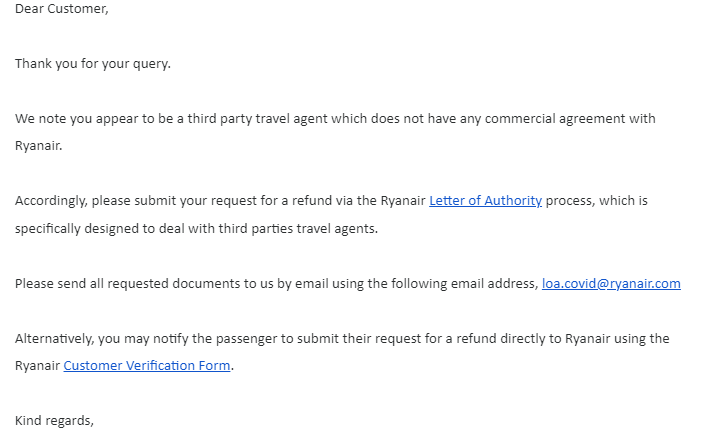Open the Letter of Authority link
Image resolution: width=702 pixels, height=430 pixels.
485,201
